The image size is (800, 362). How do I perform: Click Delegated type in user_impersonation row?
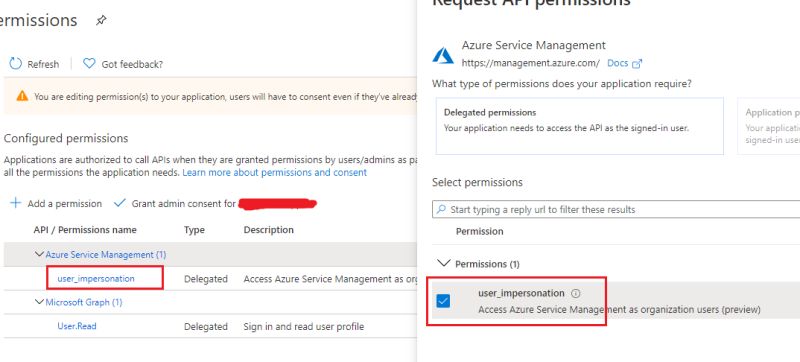coord(206,279)
